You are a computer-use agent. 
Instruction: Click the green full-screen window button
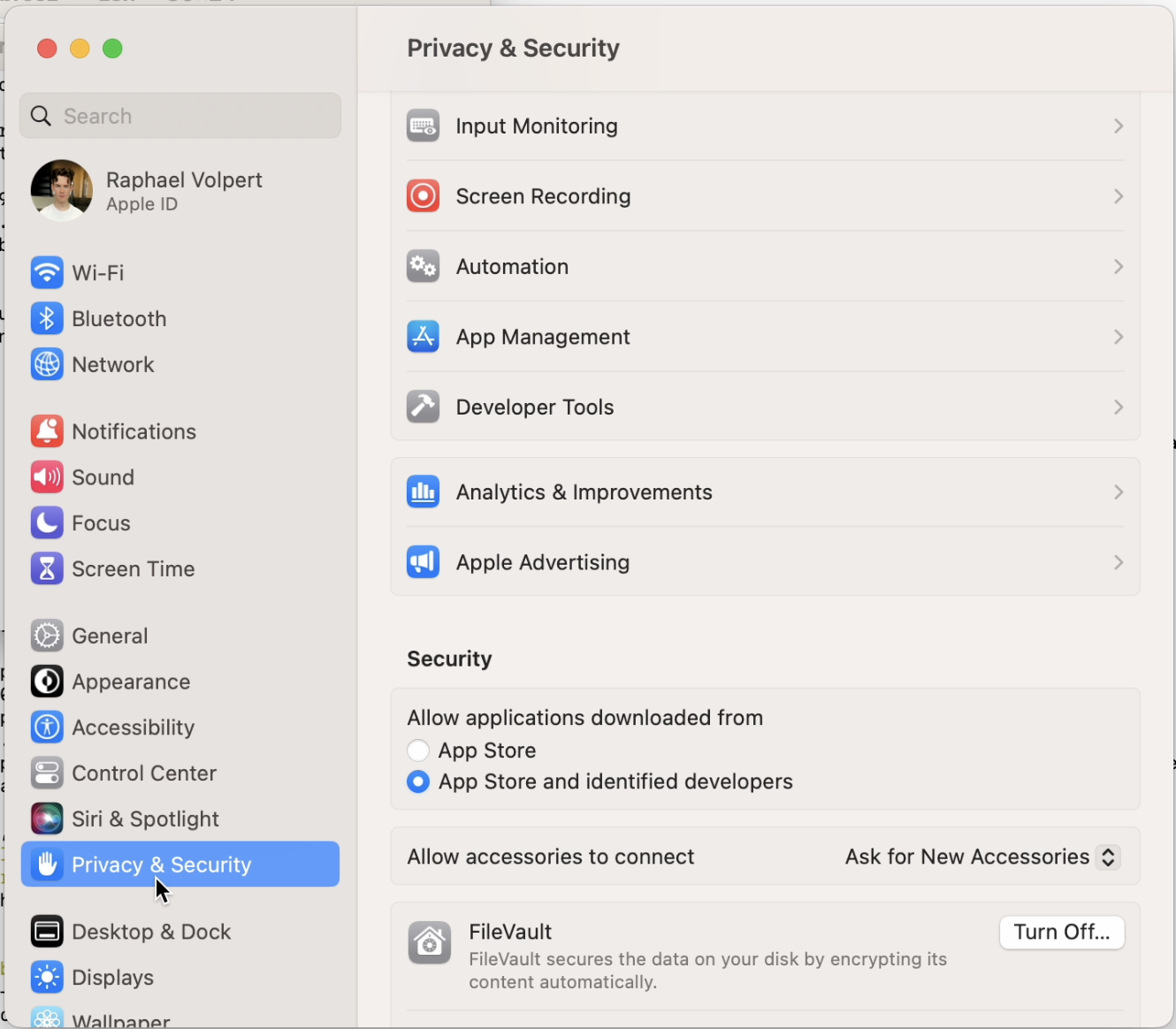click(112, 49)
